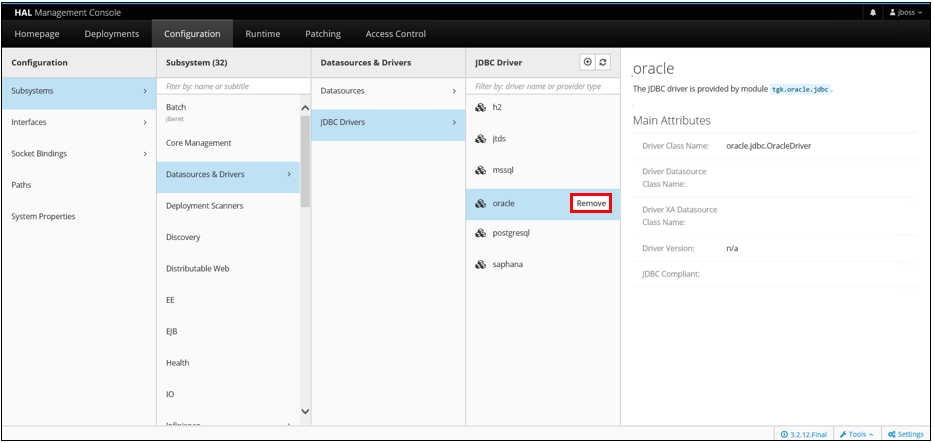
Task: Select Paths in Configuration column
Action: tap(79, 185)
